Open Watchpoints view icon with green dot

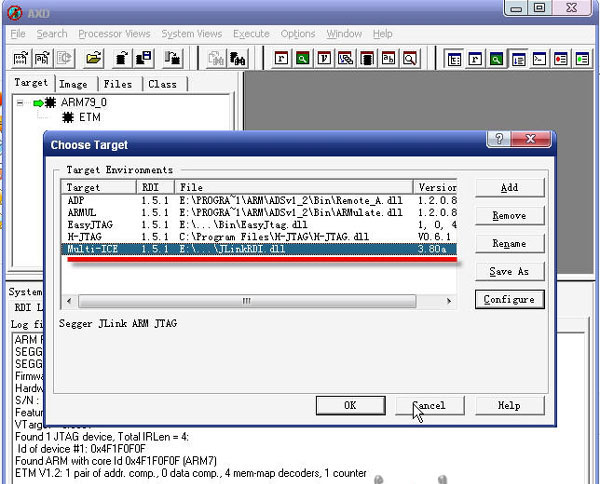coord(582,59)
